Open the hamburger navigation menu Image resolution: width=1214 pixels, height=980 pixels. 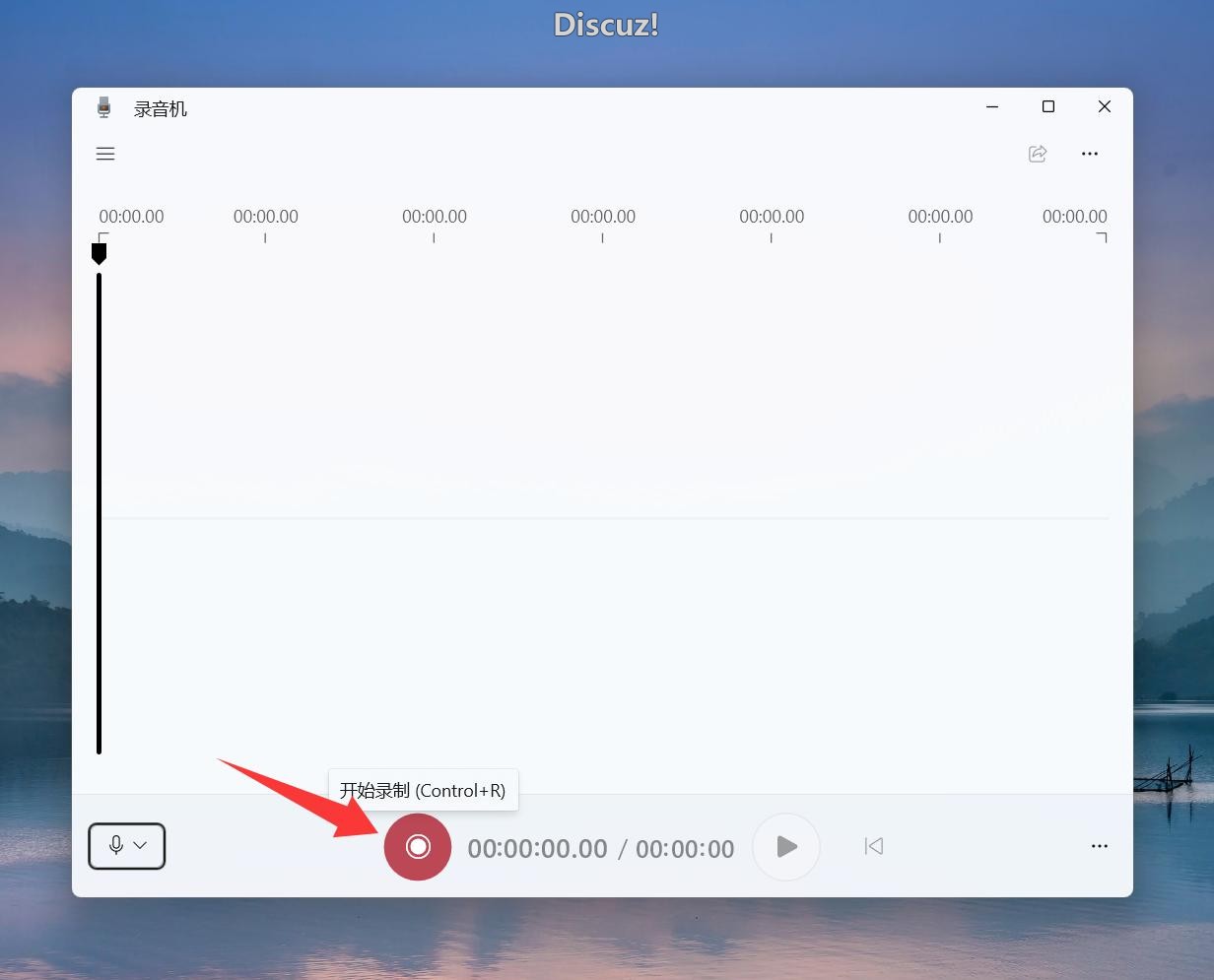tap(105, 154)
